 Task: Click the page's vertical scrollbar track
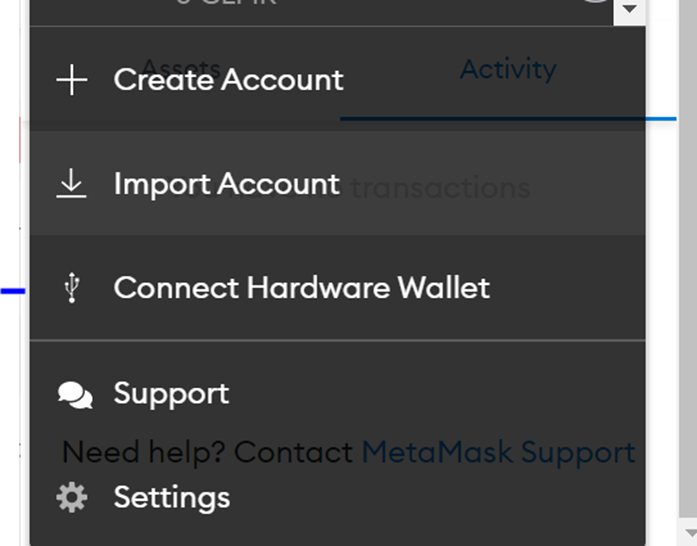[688, 258]
